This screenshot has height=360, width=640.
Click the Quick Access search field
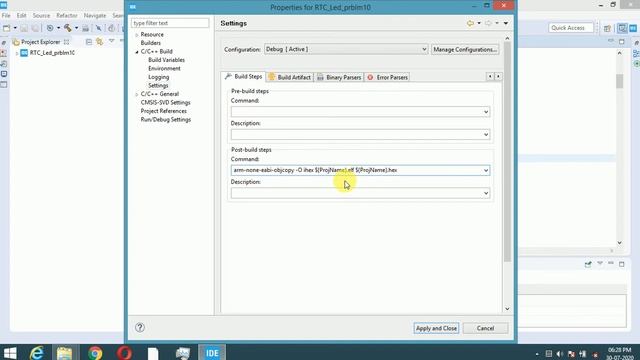[571, 28]
